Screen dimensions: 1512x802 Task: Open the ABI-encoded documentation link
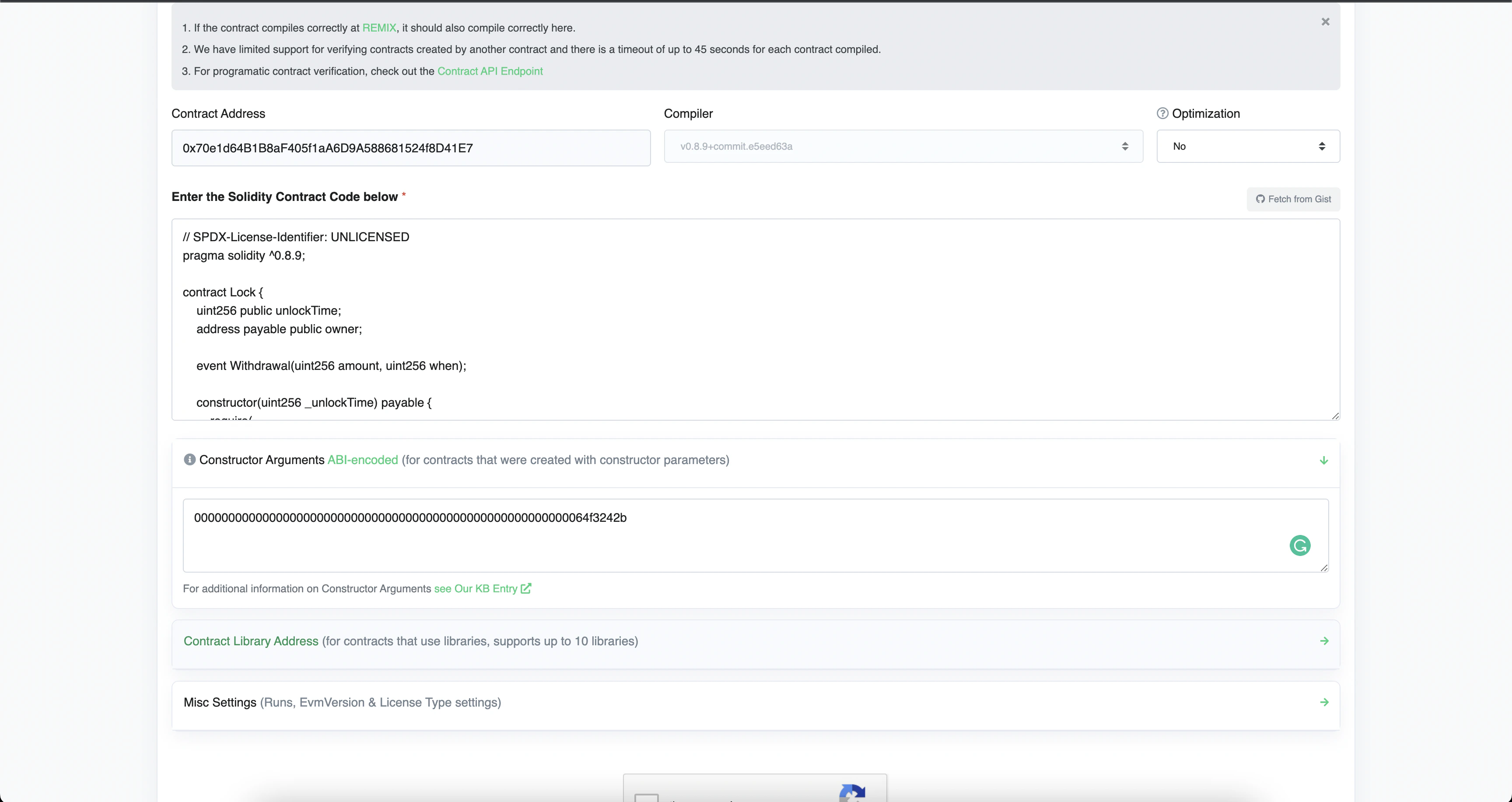[x=361, y=460]
